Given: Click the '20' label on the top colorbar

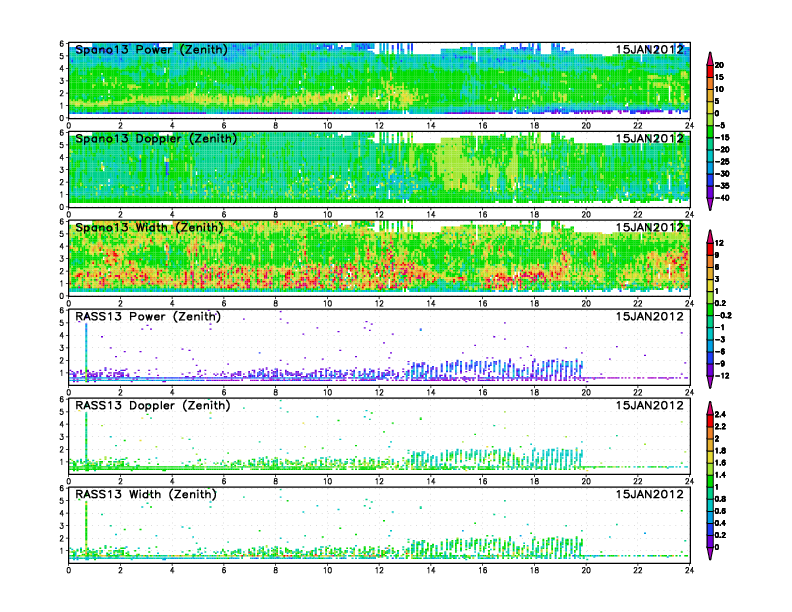Looking at the screenshot, I should tap(719, 65).
